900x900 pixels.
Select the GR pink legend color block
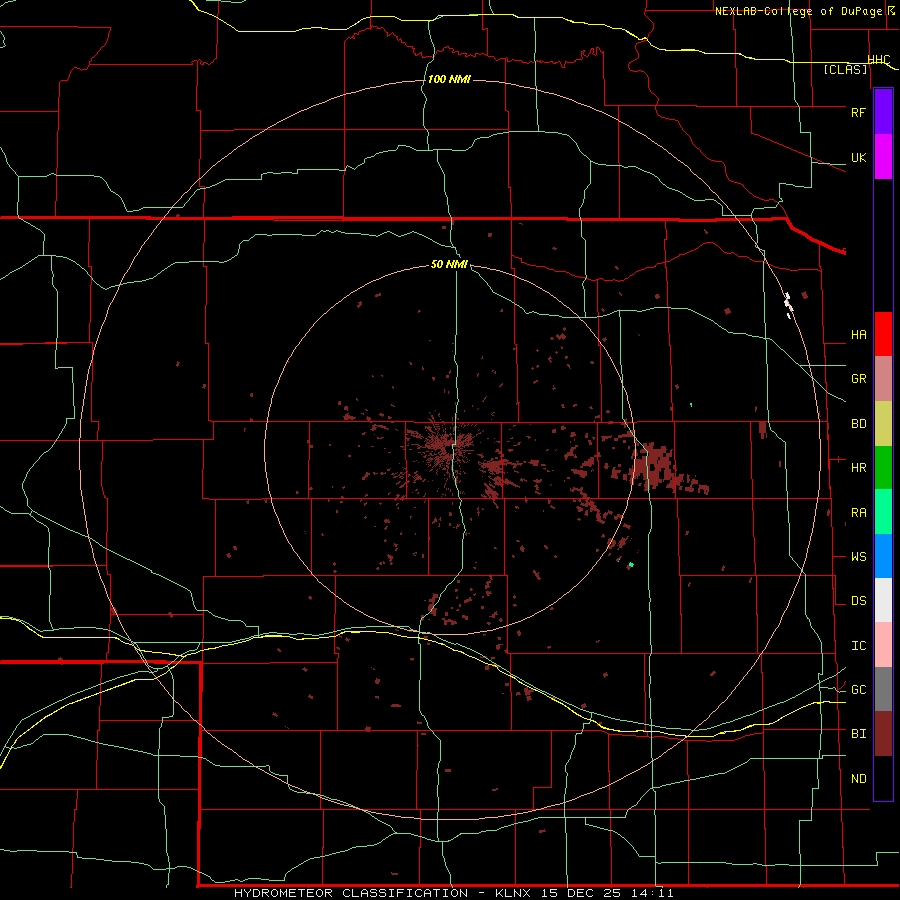pos(883,378)
